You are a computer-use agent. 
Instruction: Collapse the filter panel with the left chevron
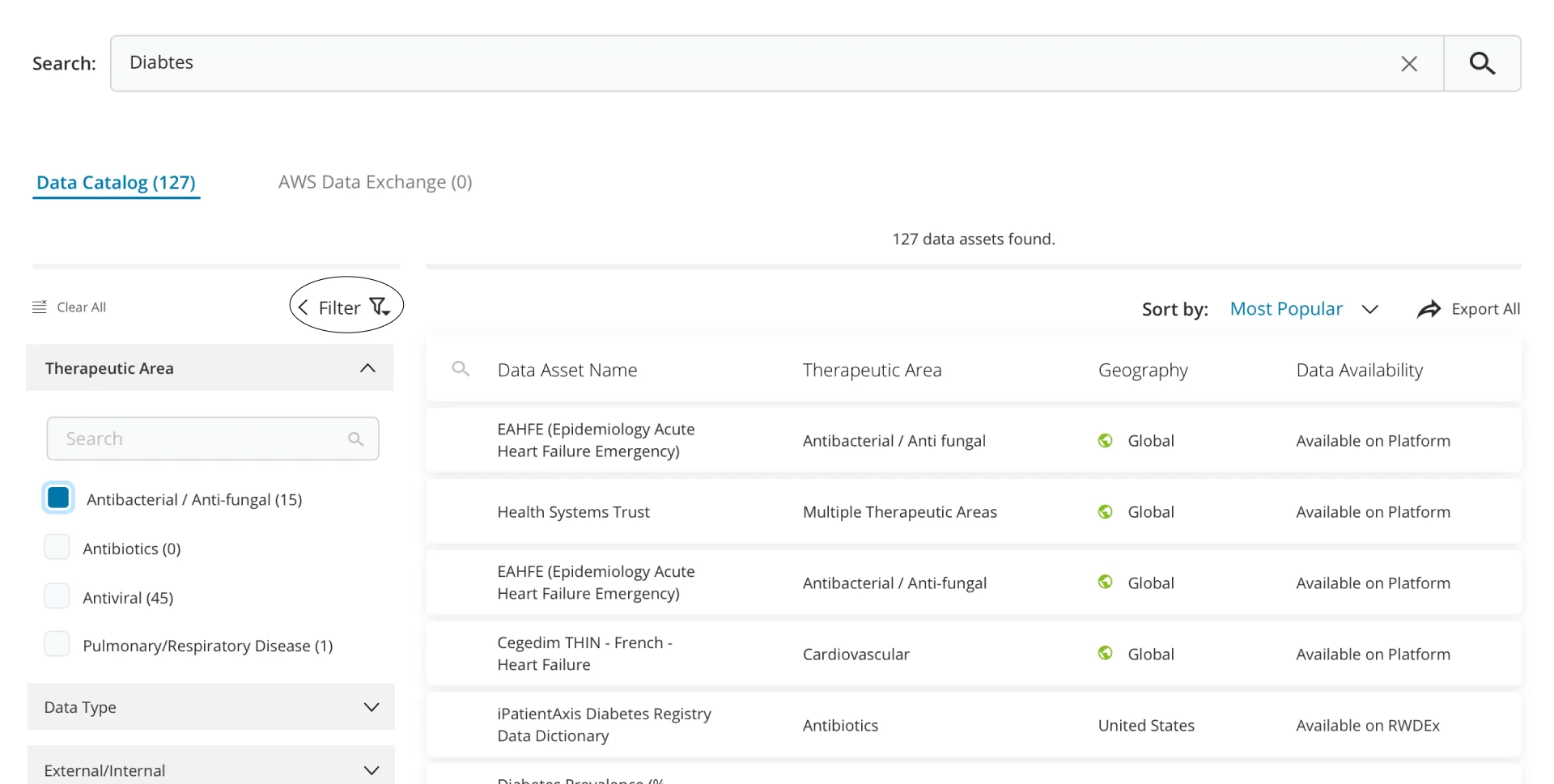click(303, 307)
